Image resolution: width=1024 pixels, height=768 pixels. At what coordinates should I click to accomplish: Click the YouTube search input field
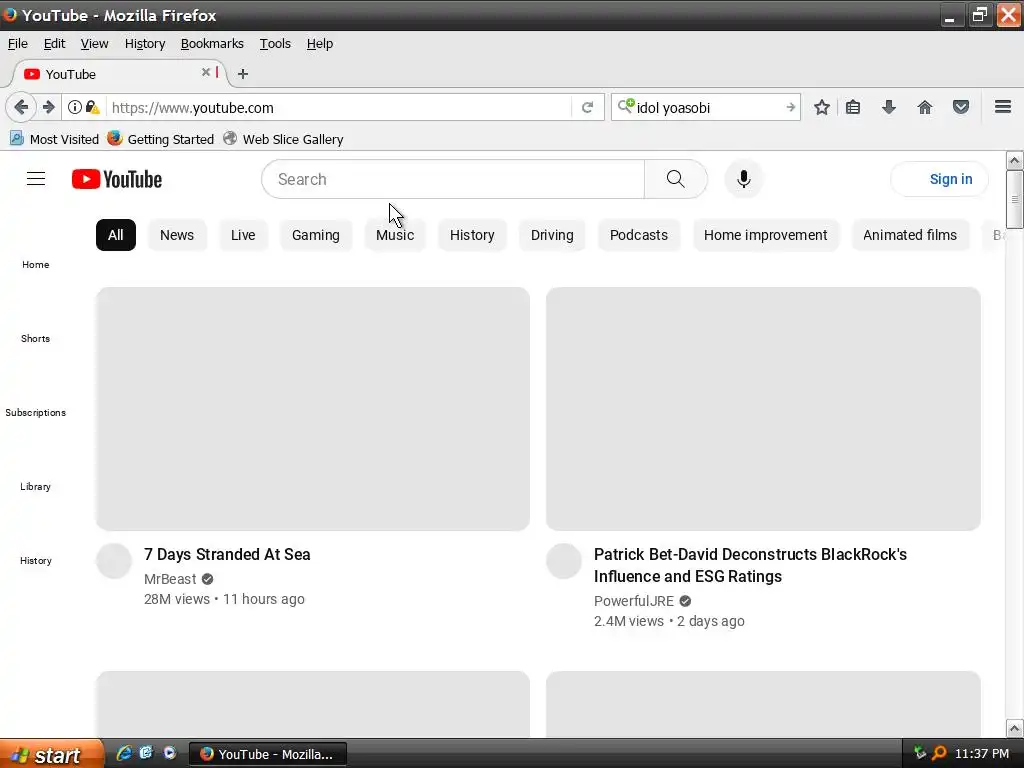point(453,179)
